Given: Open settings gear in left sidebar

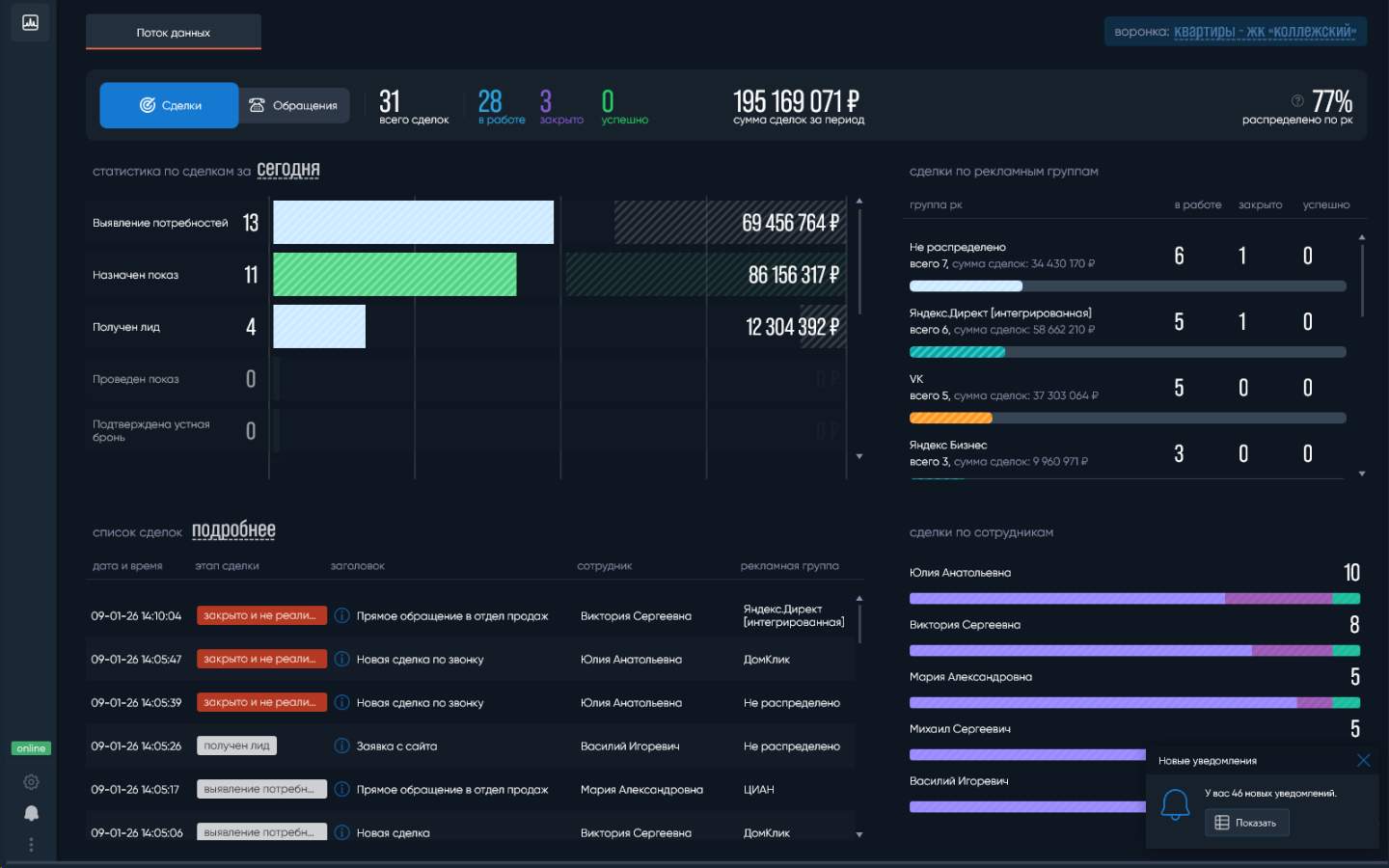Looking at the screenshot, I should (31, 782).
